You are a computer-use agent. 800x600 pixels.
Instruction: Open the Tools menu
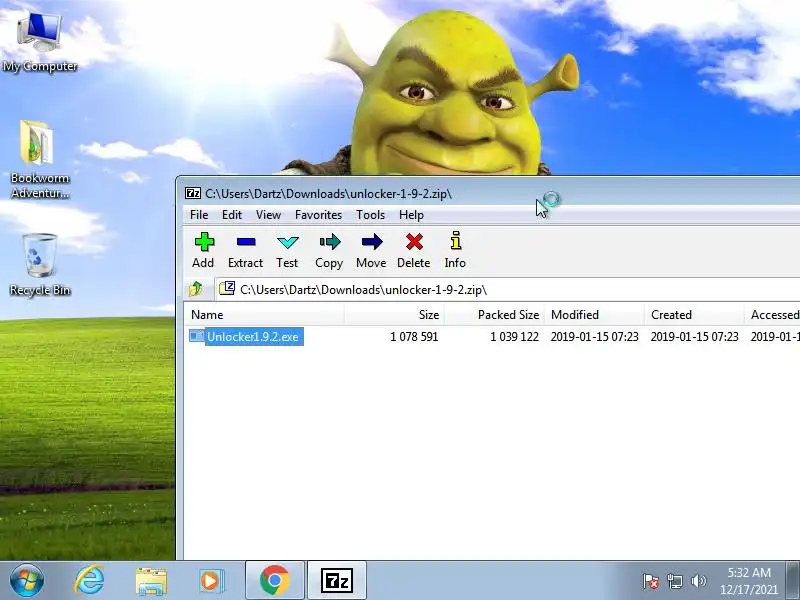coord(370,215)
